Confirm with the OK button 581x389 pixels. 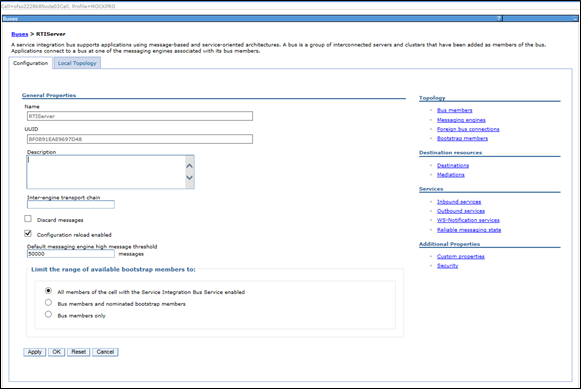coord(56,352)
